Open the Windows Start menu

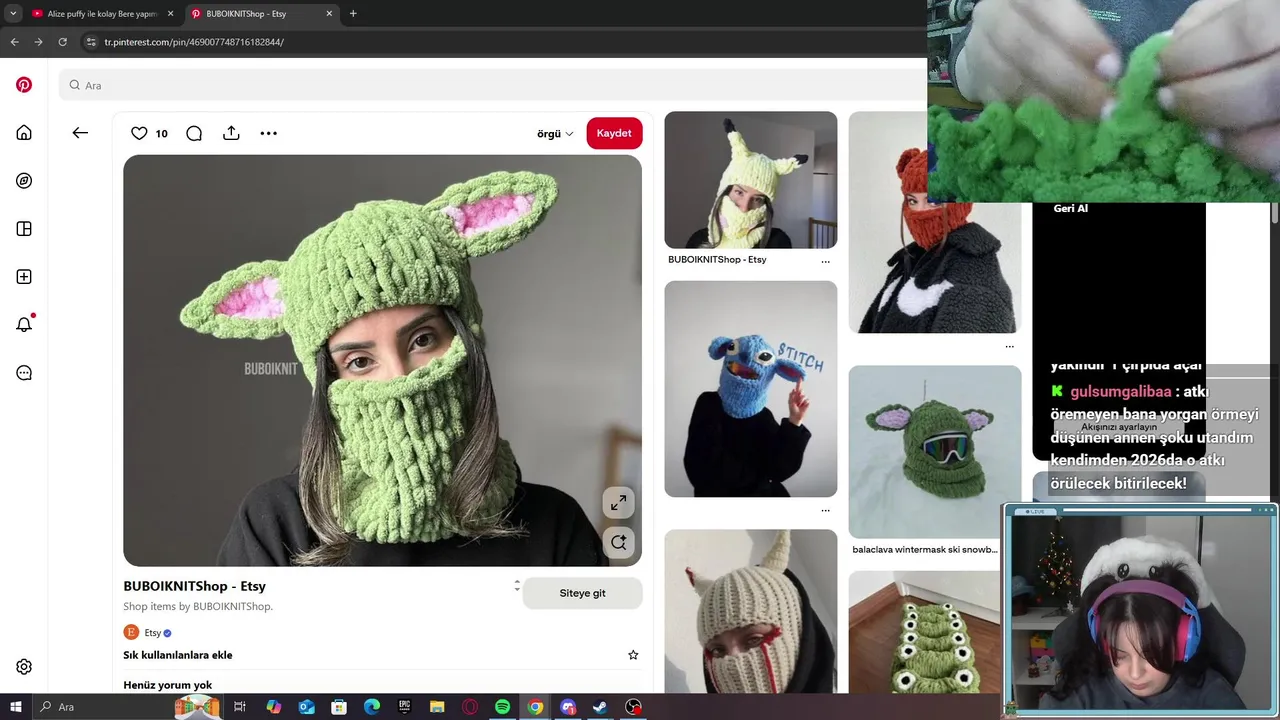pyautogui.click(x=15, y=707)
